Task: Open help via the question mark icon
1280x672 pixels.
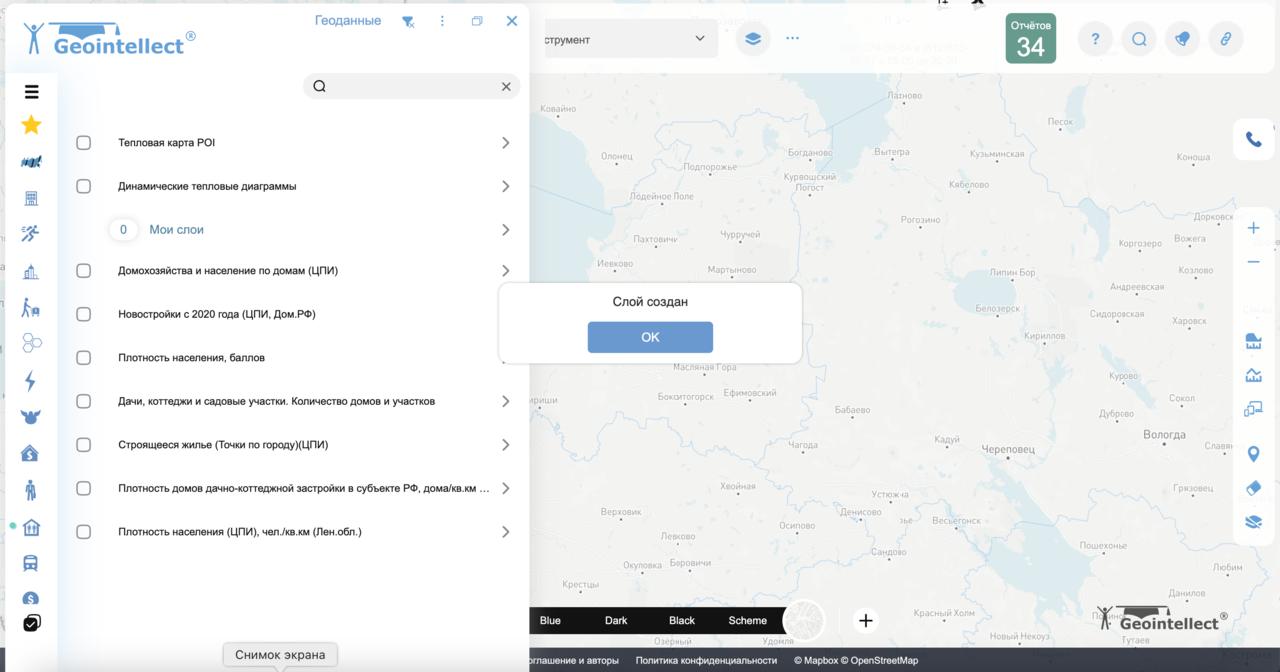Action: pos(1094,38)
